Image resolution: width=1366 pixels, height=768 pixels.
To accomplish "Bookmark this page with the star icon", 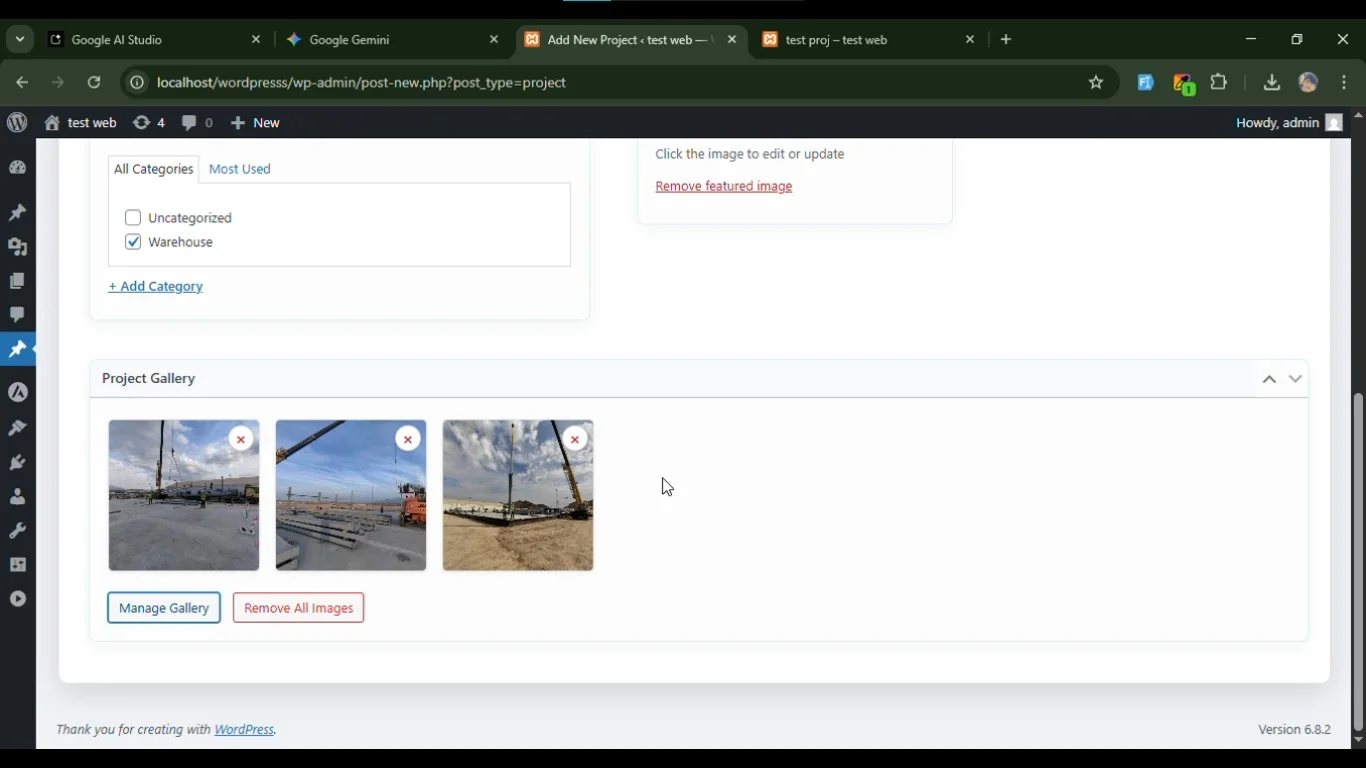I will (1096, 83).
